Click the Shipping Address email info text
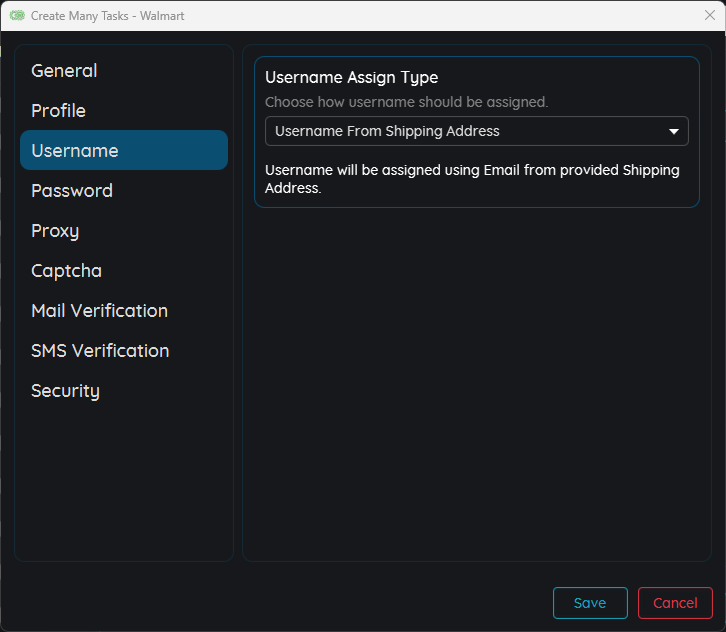The image size is (726, 632). [472, 179]
